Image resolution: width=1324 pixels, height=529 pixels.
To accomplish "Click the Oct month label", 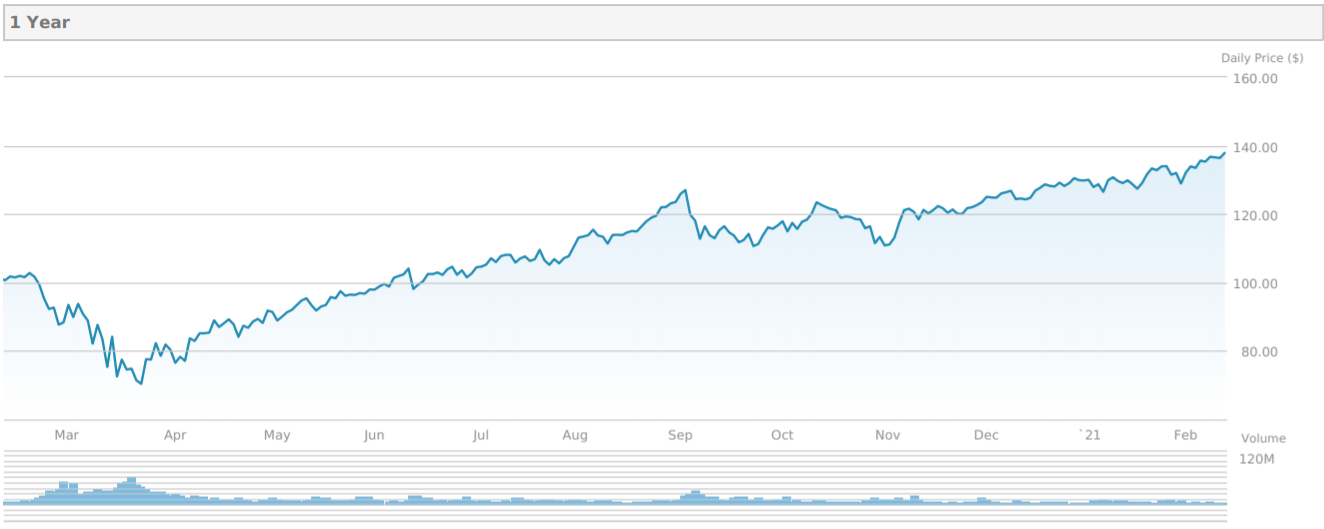I will click(782, 435).
